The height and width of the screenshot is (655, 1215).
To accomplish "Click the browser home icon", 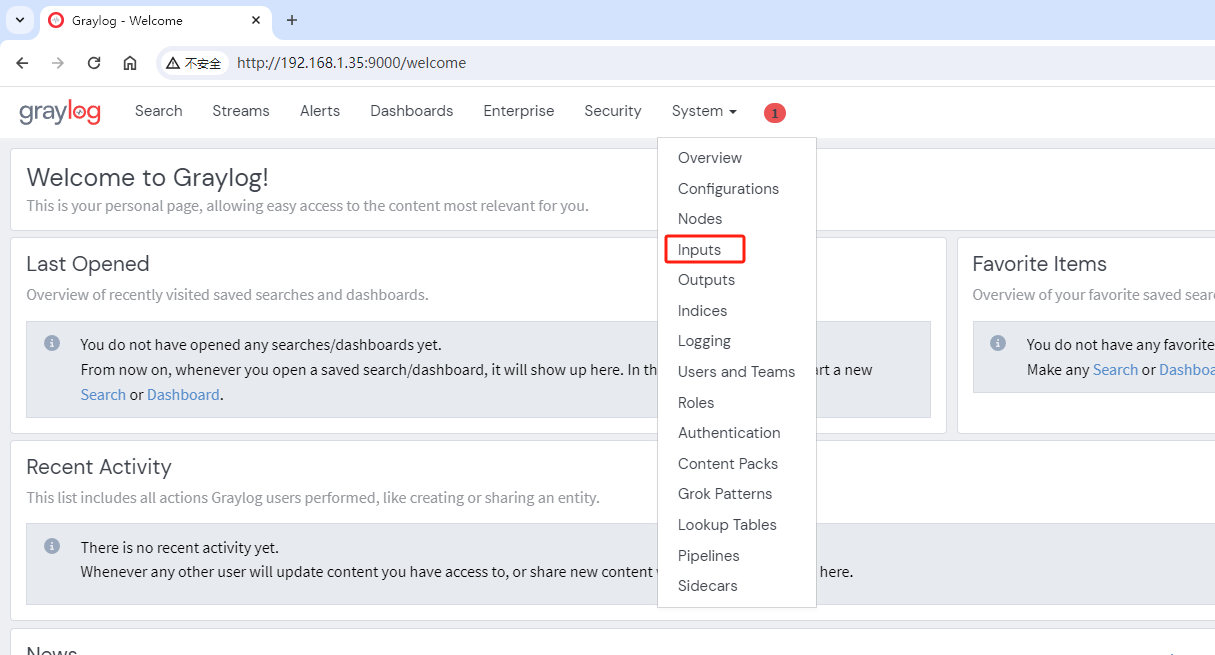I will 130,63.
